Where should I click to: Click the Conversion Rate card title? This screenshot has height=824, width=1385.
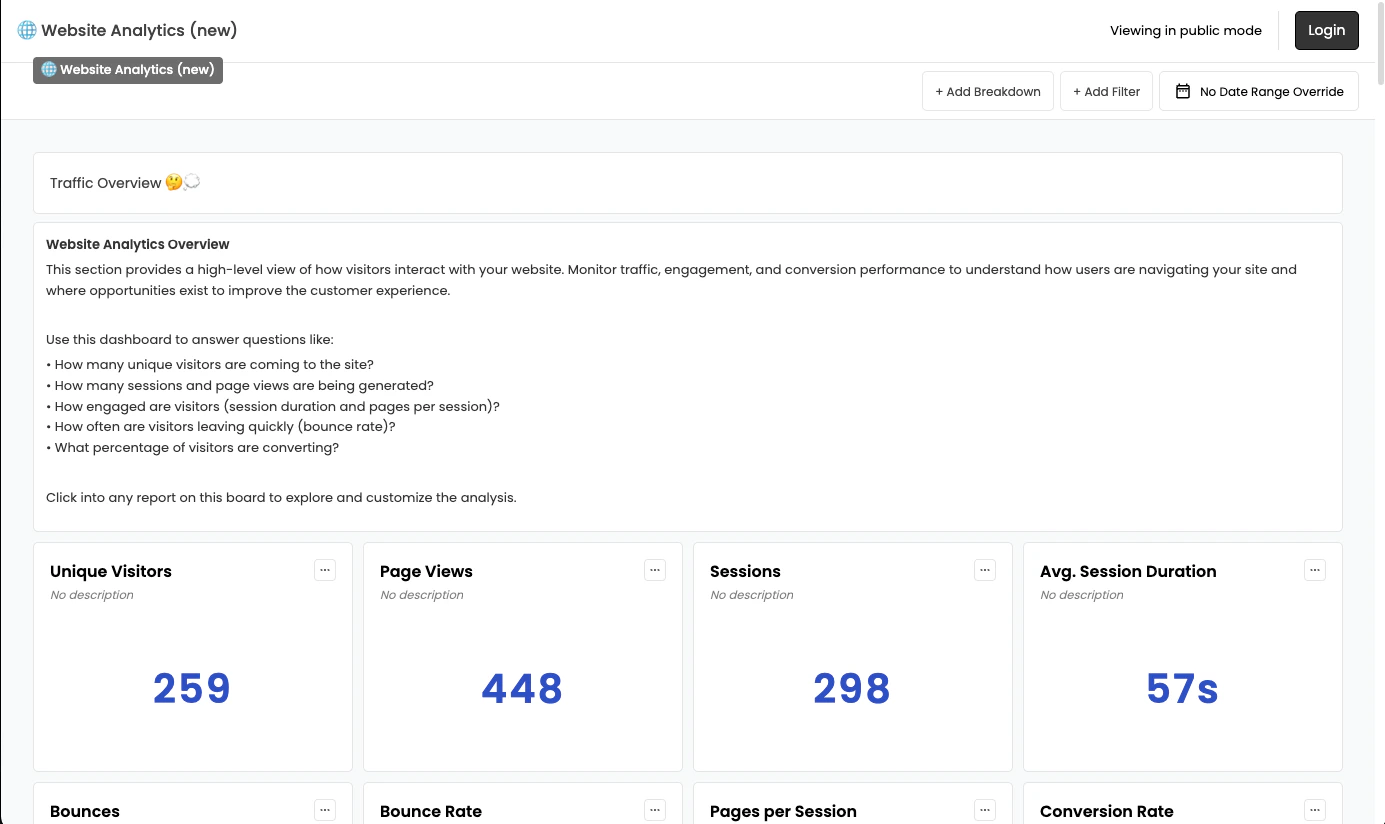coord(1107,811)
